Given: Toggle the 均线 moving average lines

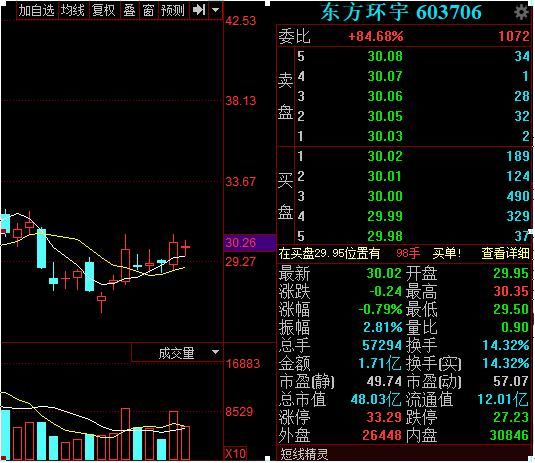Looking at the screenshot, I should coord(73,10).
